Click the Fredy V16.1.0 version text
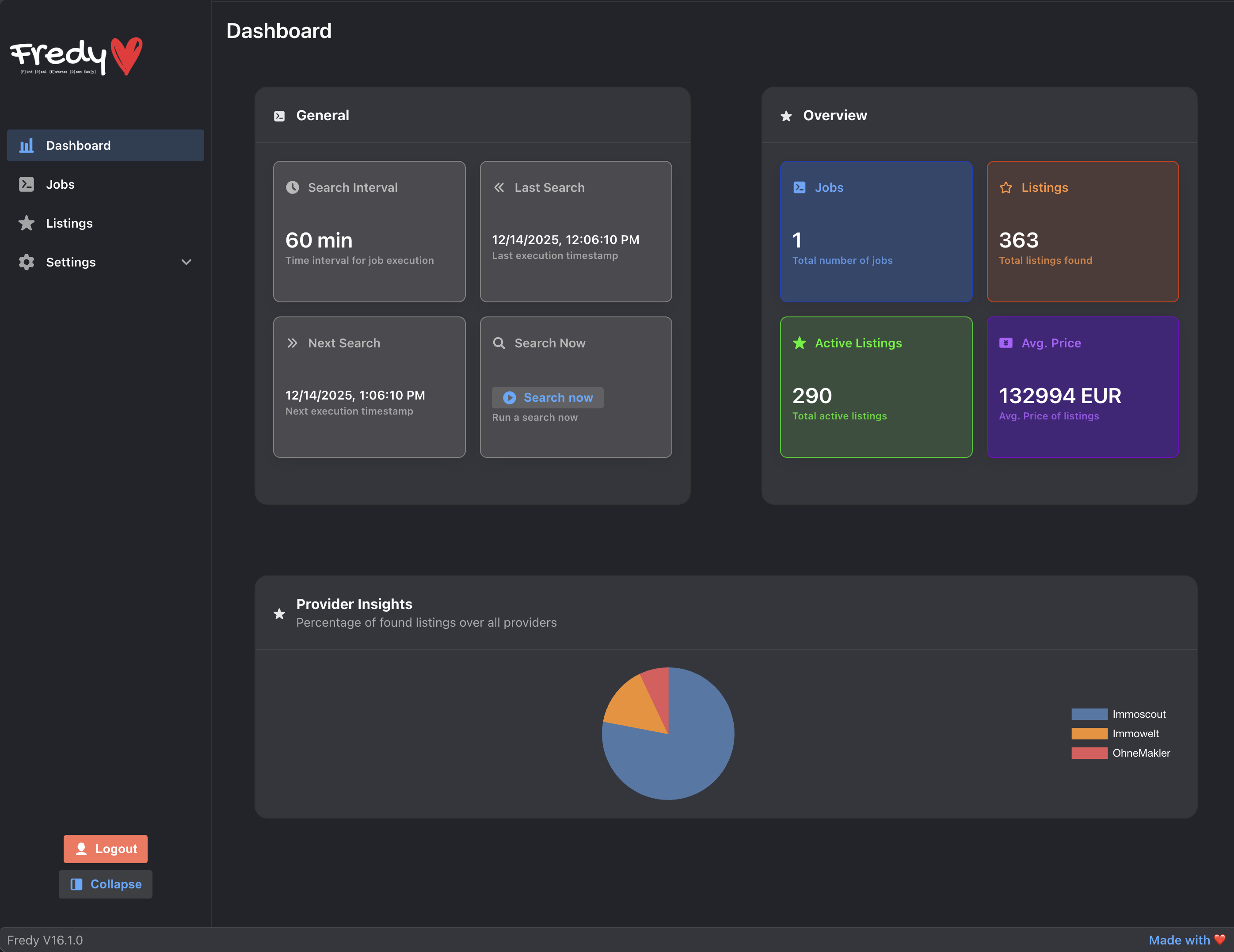The height and width of the screenshot is (952, 1234). 45,940
